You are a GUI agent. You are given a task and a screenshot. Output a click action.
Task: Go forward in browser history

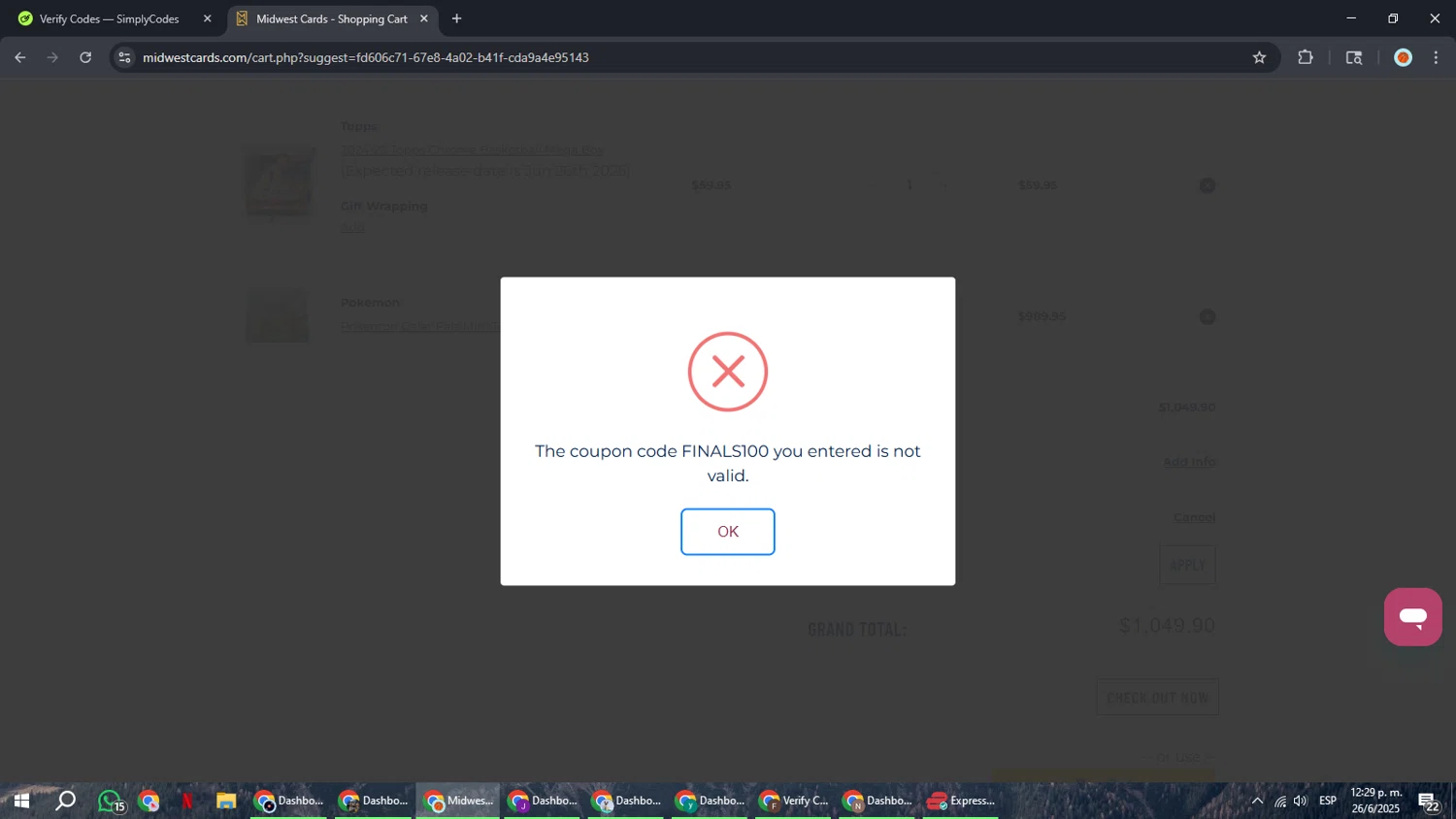[x=52, y=57]
